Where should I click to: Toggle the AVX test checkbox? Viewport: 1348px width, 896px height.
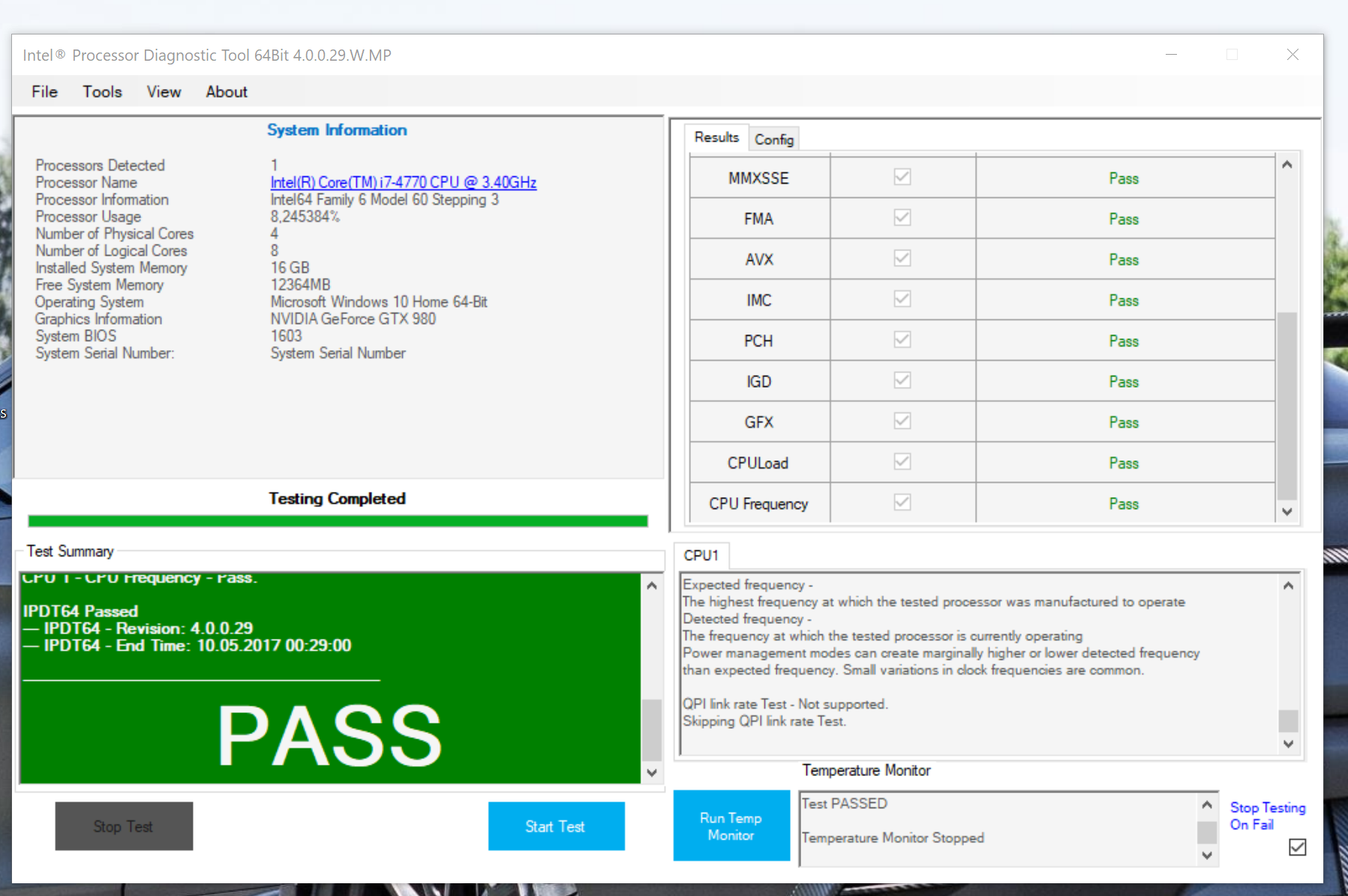coord(902,258)
